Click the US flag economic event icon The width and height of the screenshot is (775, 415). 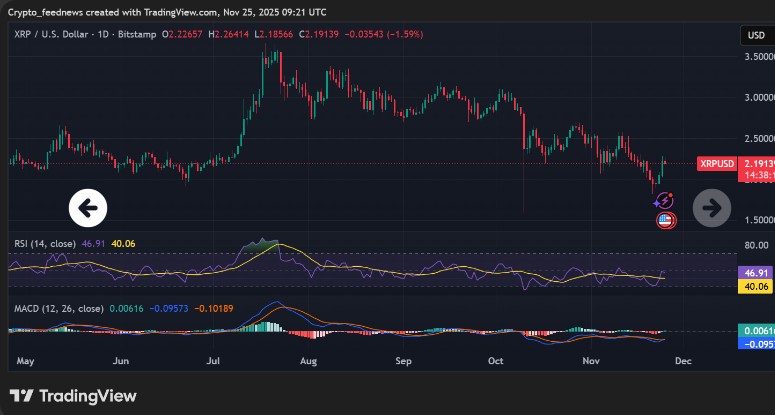tap(664, 220)
